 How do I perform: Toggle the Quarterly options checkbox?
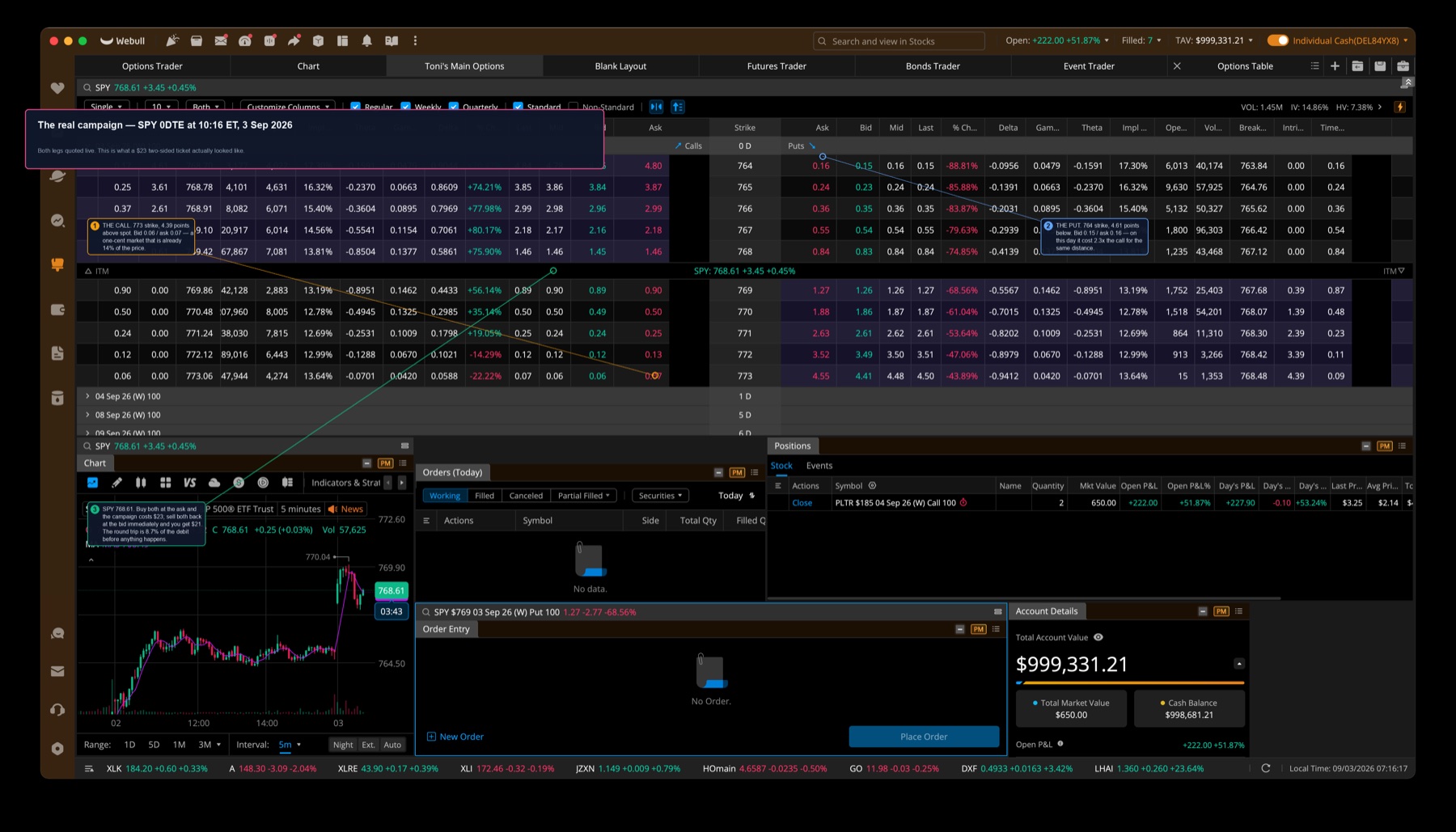click(x=454, y=107)
